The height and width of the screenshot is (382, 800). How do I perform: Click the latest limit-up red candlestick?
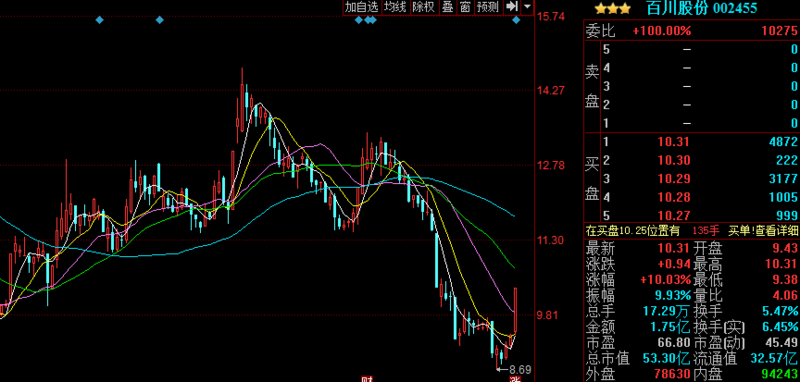pyautogui.click(x=516, y=310)
